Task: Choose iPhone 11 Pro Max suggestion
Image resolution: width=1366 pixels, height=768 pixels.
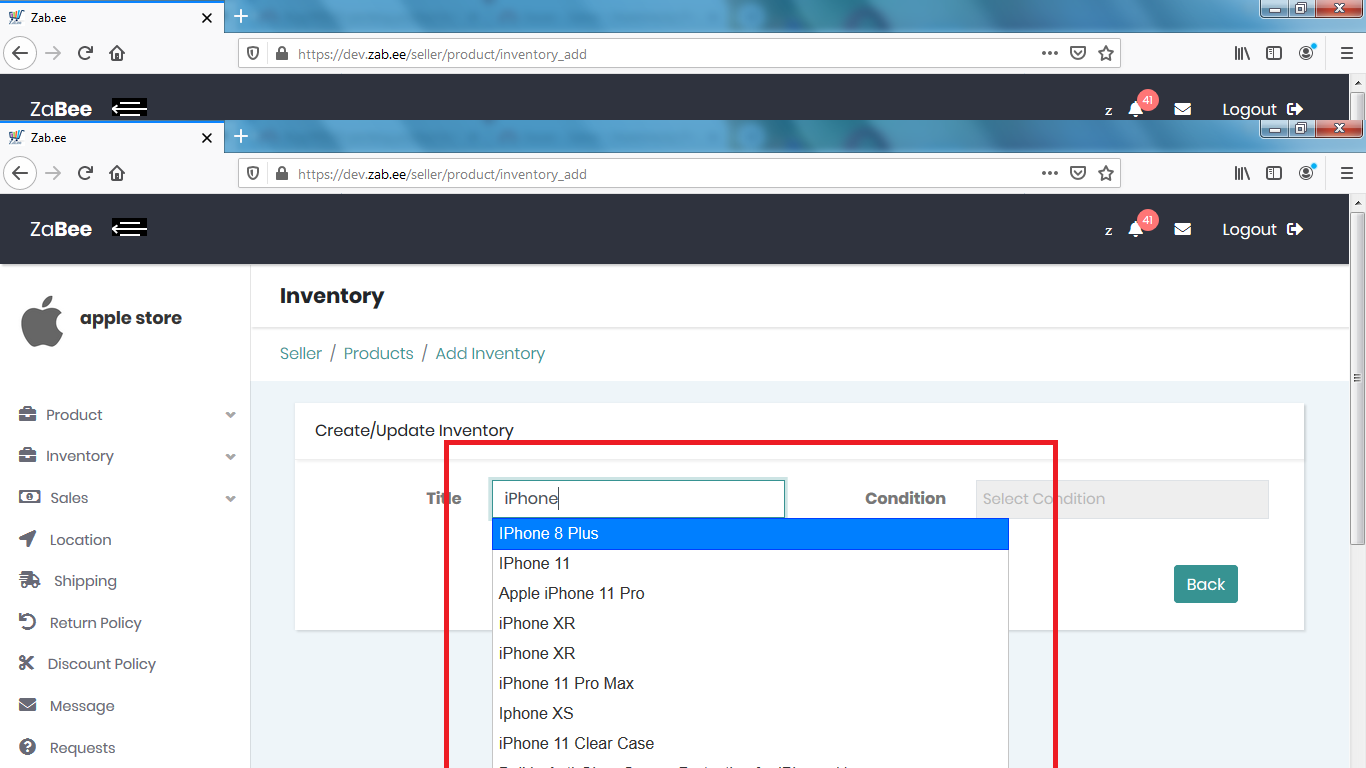Action: point(750,684)
